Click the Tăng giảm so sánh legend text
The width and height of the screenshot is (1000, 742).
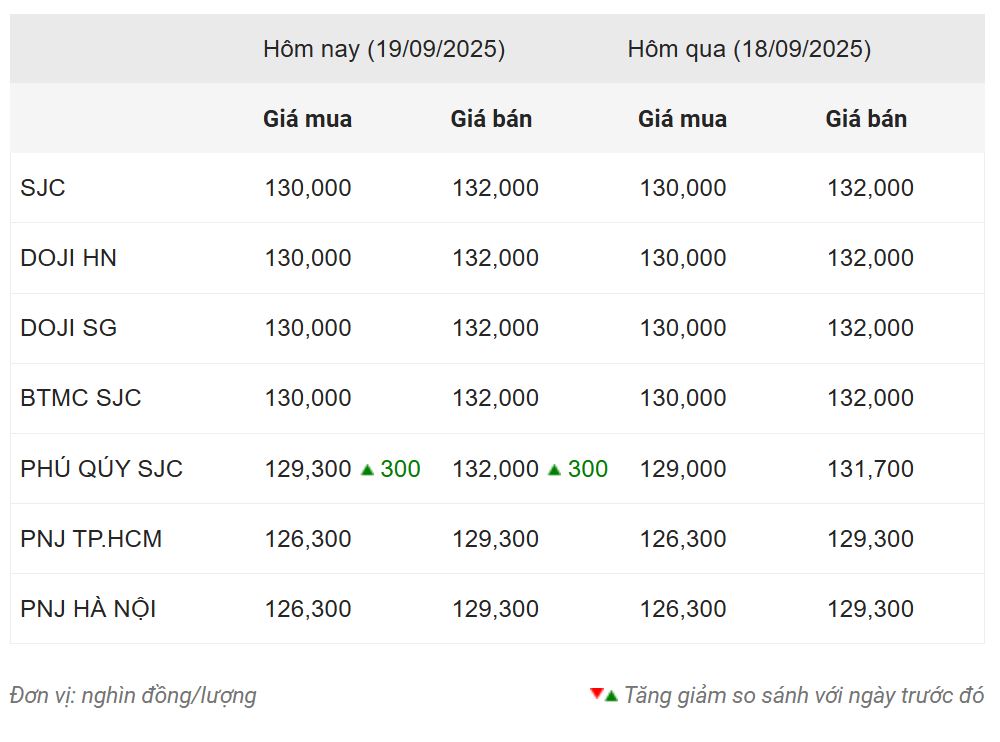pos(804,695)
